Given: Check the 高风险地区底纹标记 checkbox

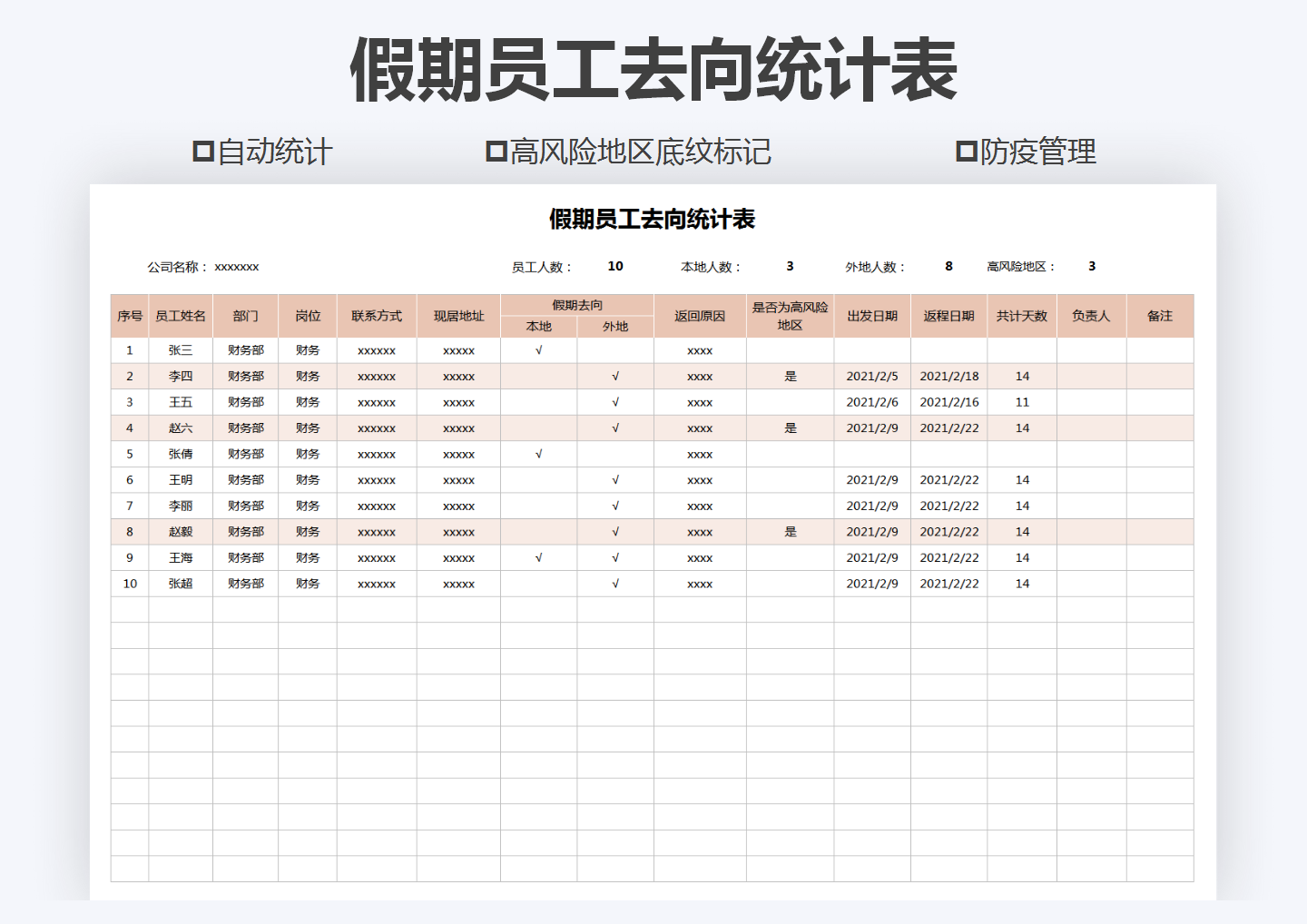Looking at the screenshot, I should [x=495, y=152].
